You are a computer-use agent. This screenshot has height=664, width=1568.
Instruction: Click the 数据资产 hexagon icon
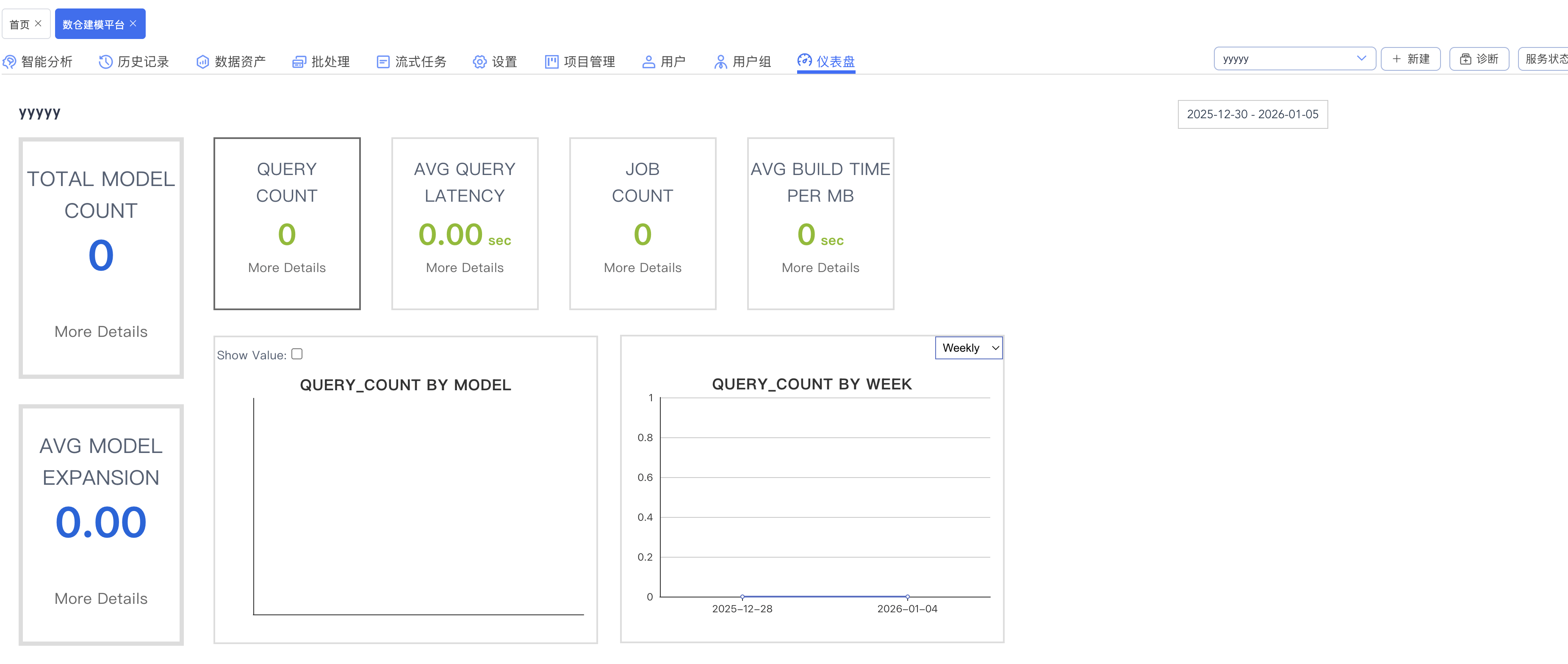[x=202, y=61]
